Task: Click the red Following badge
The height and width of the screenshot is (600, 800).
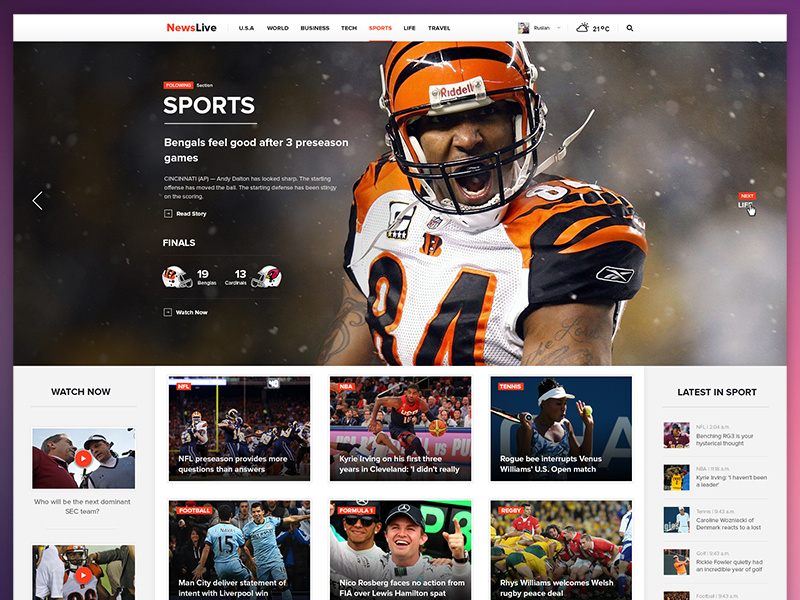Action: click(x=178, y=85)
